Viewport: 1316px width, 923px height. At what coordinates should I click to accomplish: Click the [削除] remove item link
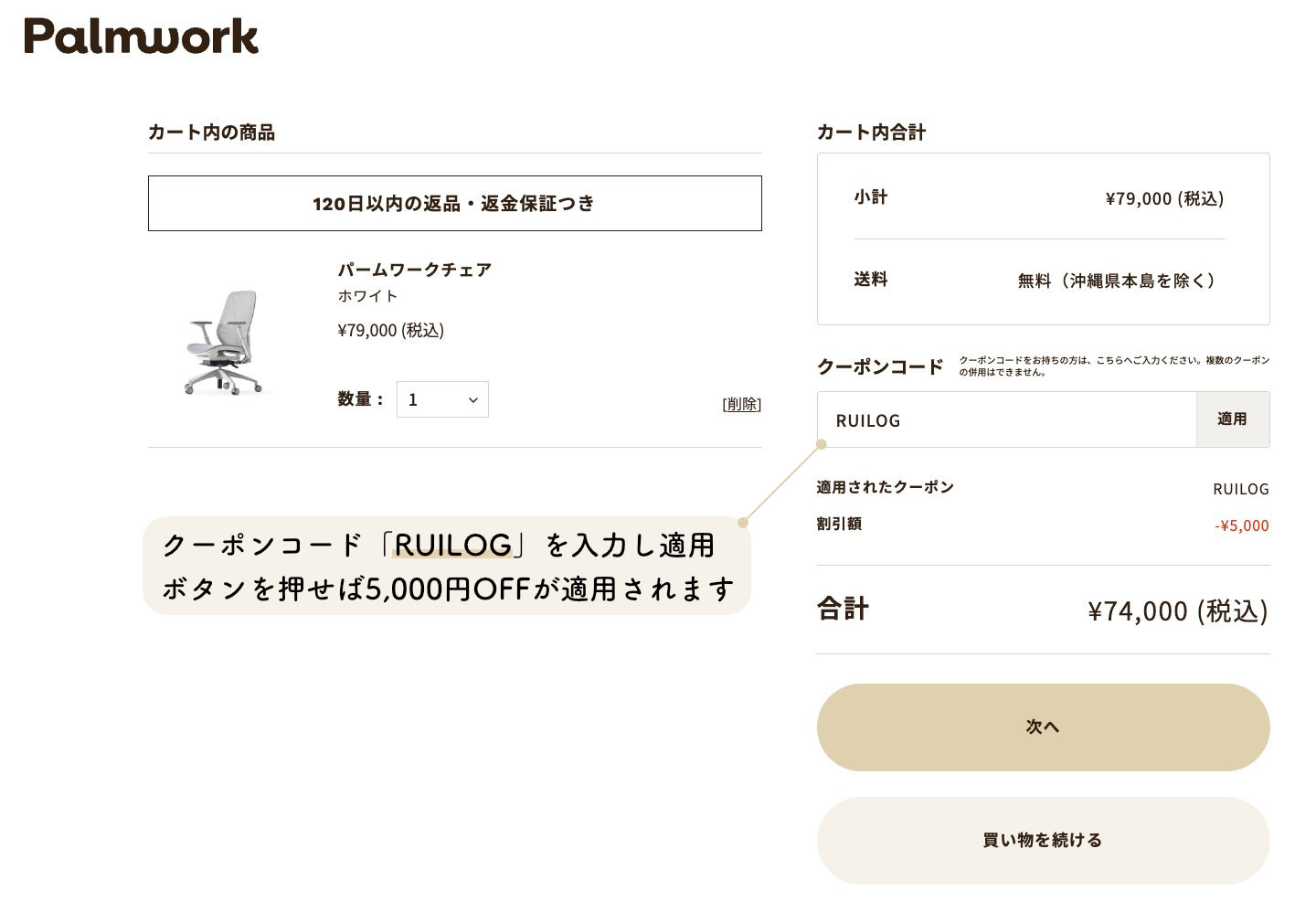(741, 404)
